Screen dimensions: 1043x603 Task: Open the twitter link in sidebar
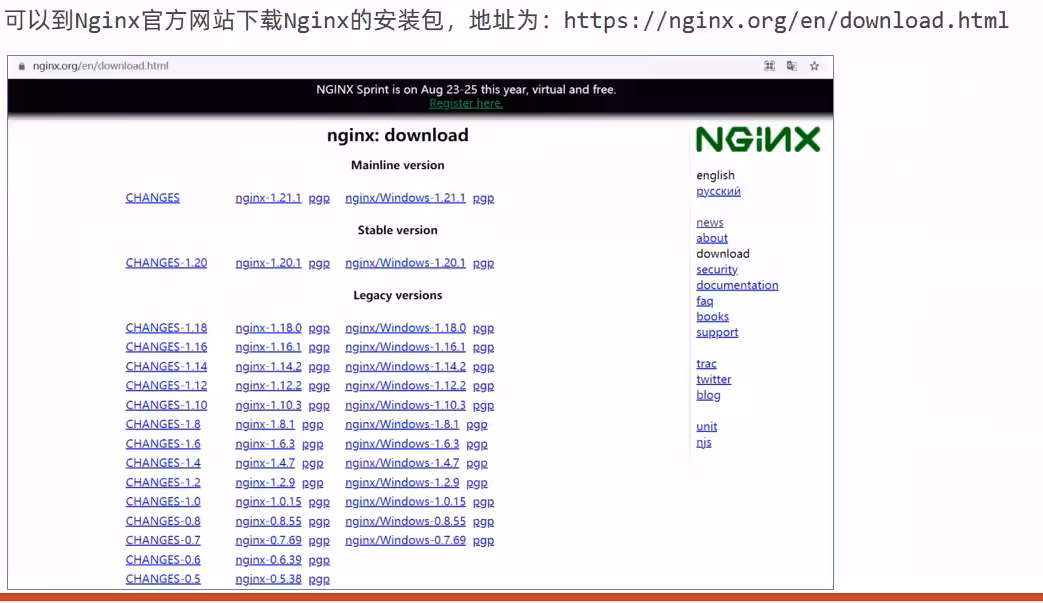click(x=714, y=379)
